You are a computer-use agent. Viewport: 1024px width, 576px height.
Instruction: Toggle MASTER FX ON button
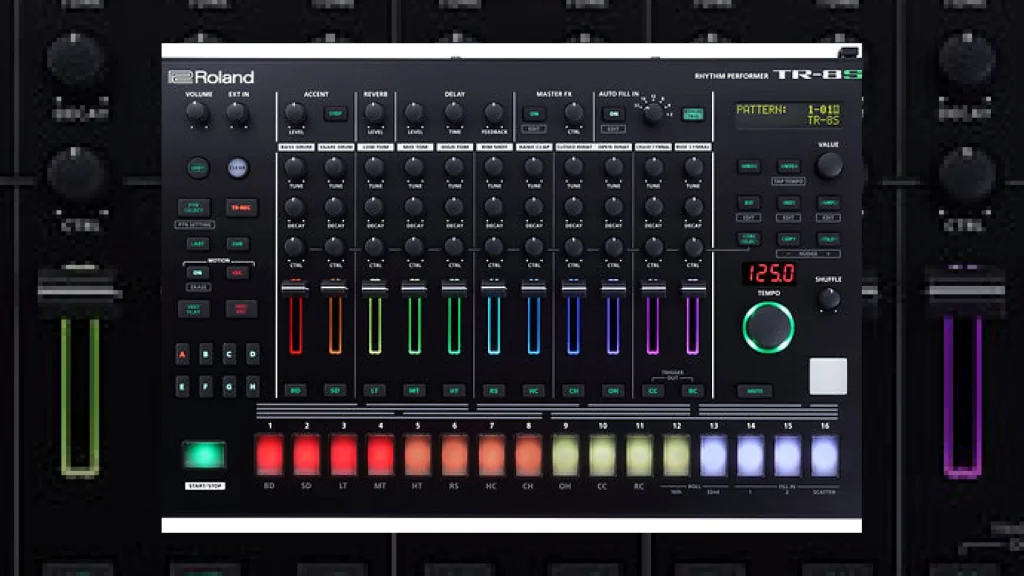click(x=534, y=114)
